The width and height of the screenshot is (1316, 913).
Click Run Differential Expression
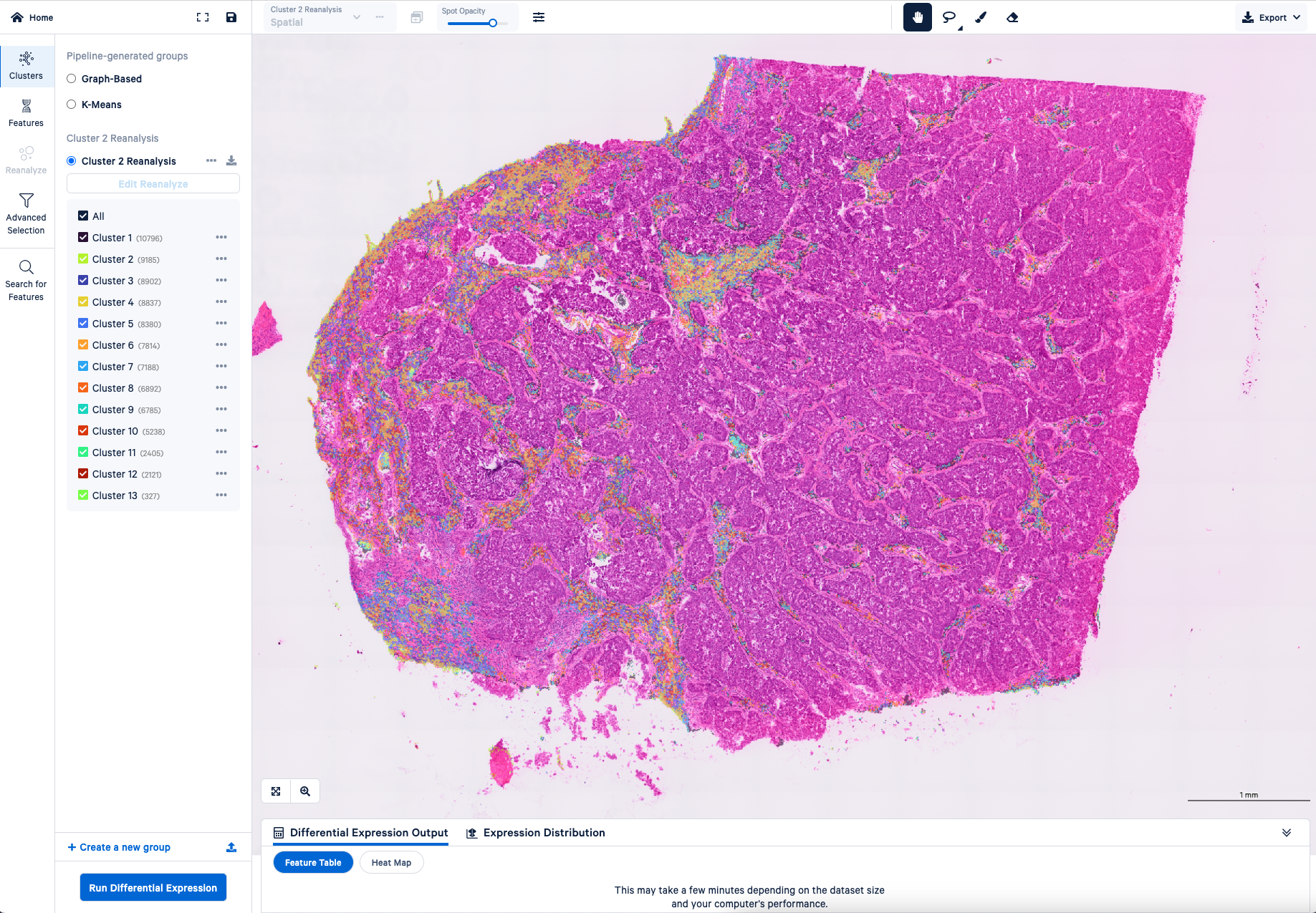pyautogui.click(x=153, y=887)
